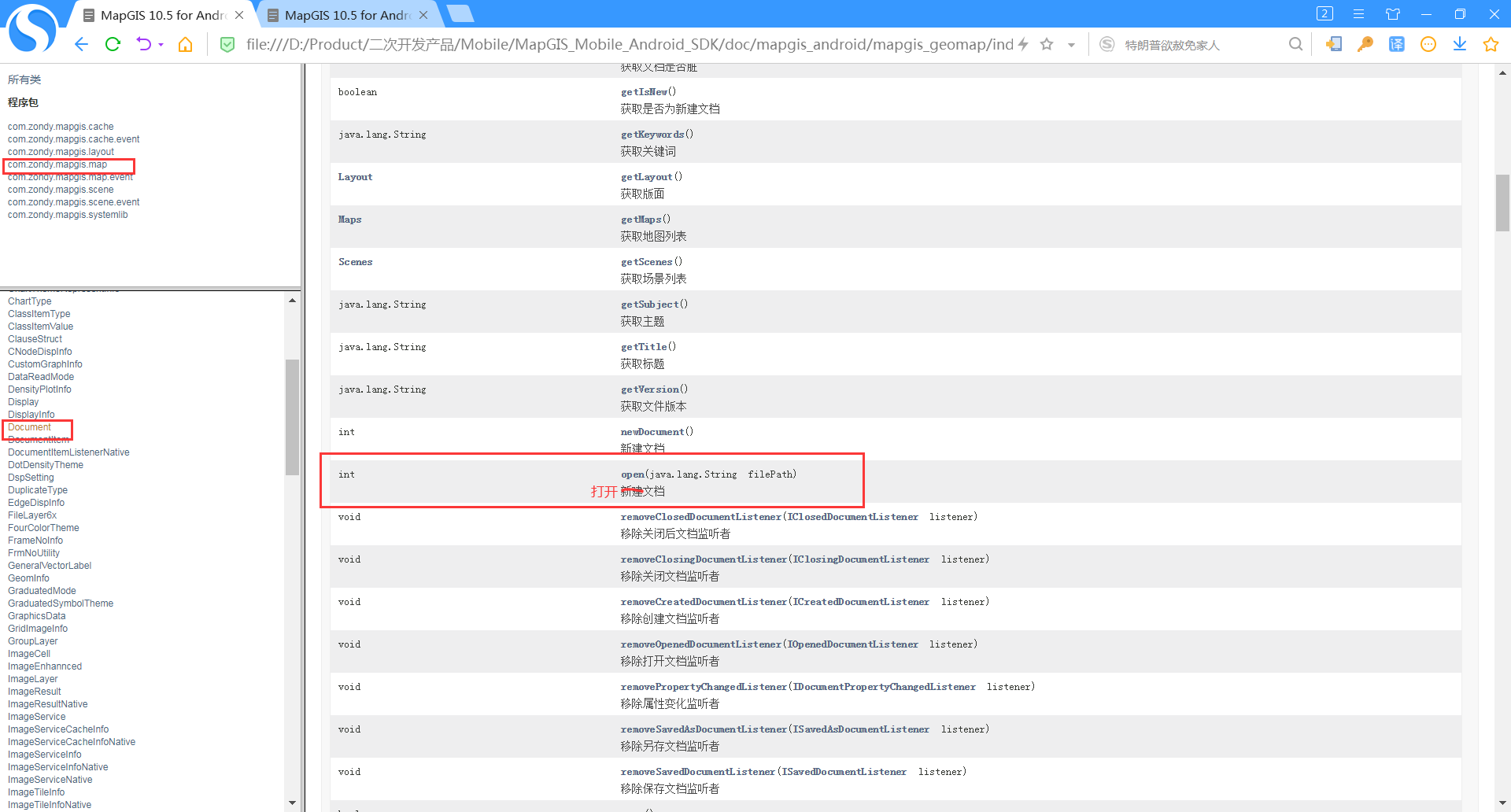Open dropdown next to undo icon
This screenshot has width=1511, height=812.
[161, 45]
